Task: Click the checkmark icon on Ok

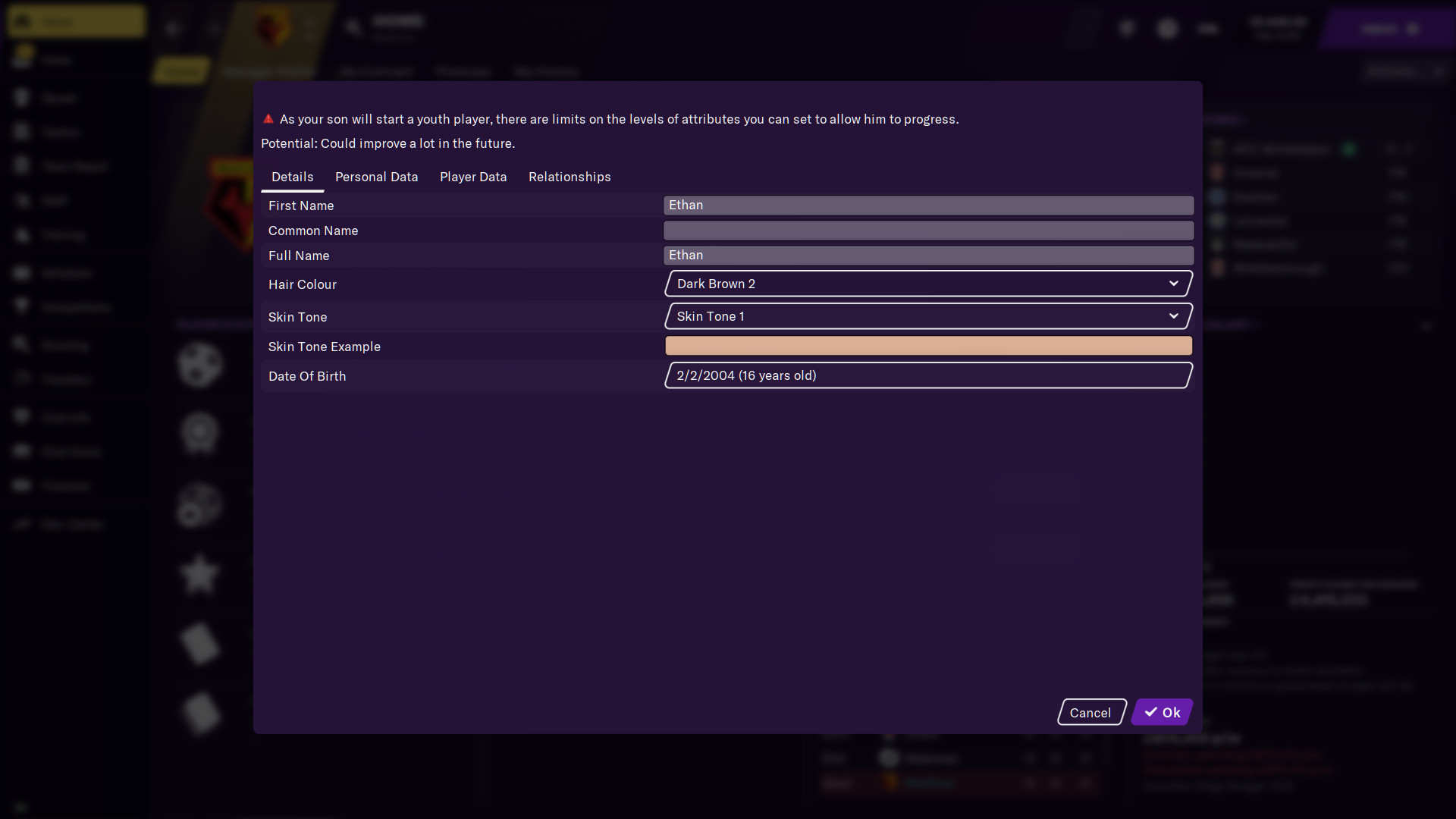Action: [1150, 712]
